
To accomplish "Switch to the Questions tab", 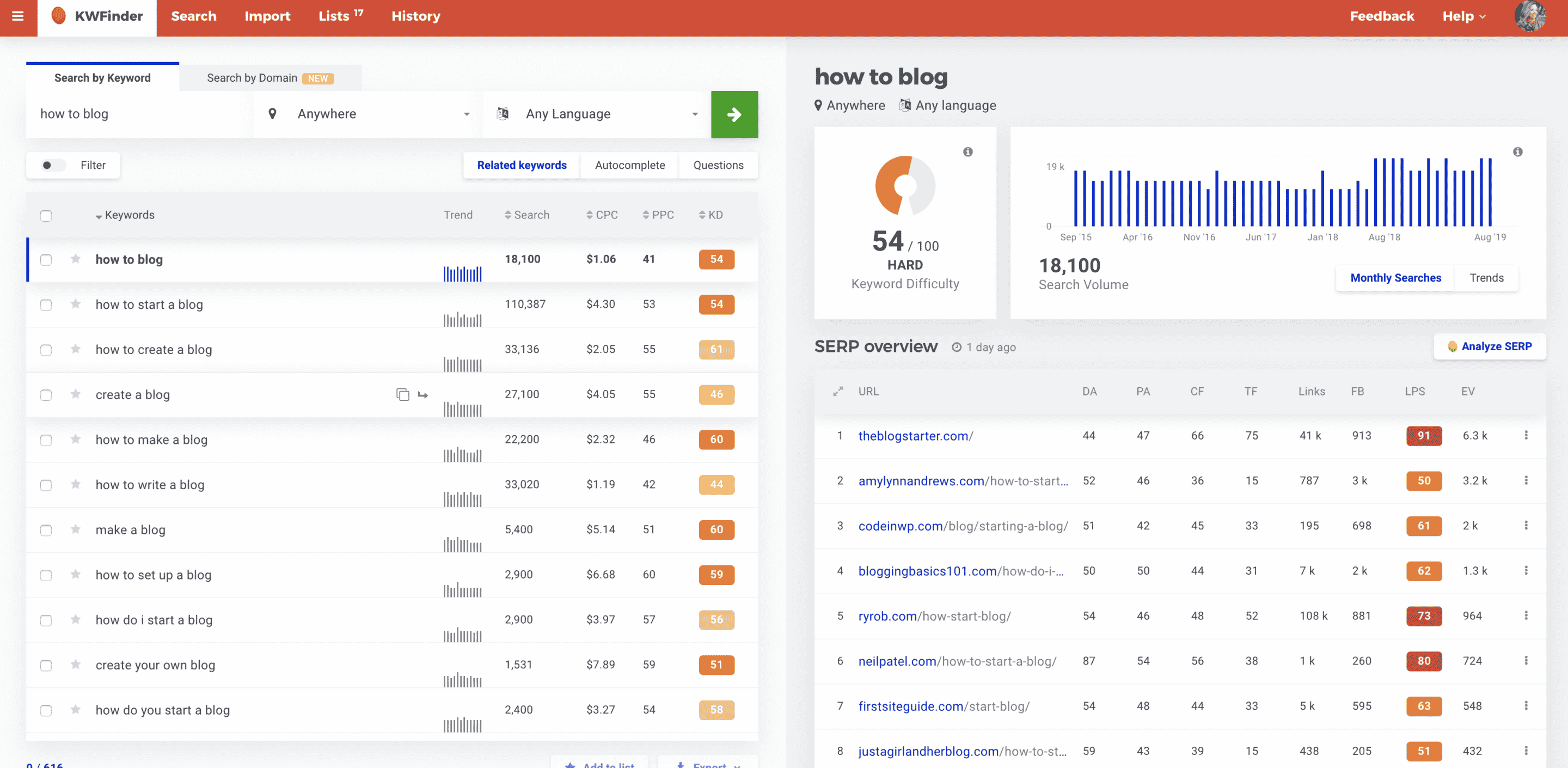I will point(718,165).
